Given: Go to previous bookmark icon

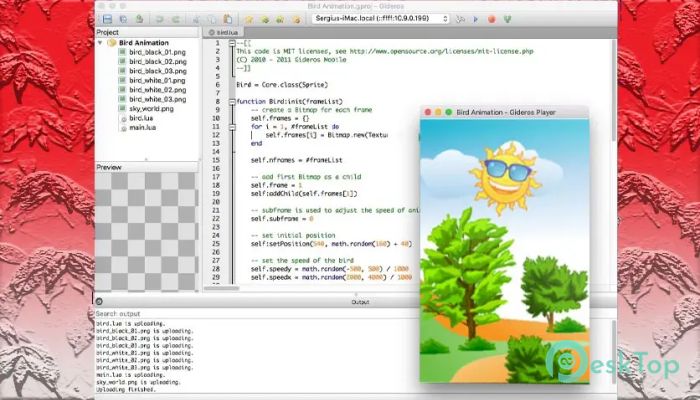Looking at the screenshot, I should coord(280,19).
